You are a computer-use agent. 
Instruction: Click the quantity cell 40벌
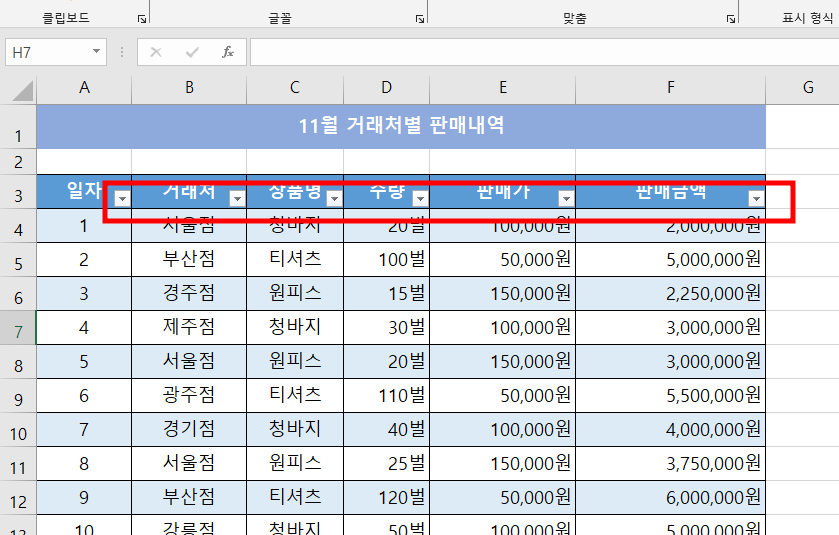pyautogui.click(x=386, y=429)
